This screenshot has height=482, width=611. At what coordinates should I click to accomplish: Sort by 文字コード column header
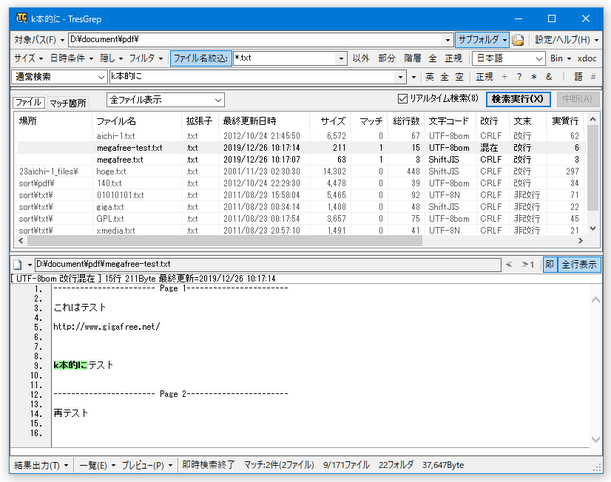(450, 121)
